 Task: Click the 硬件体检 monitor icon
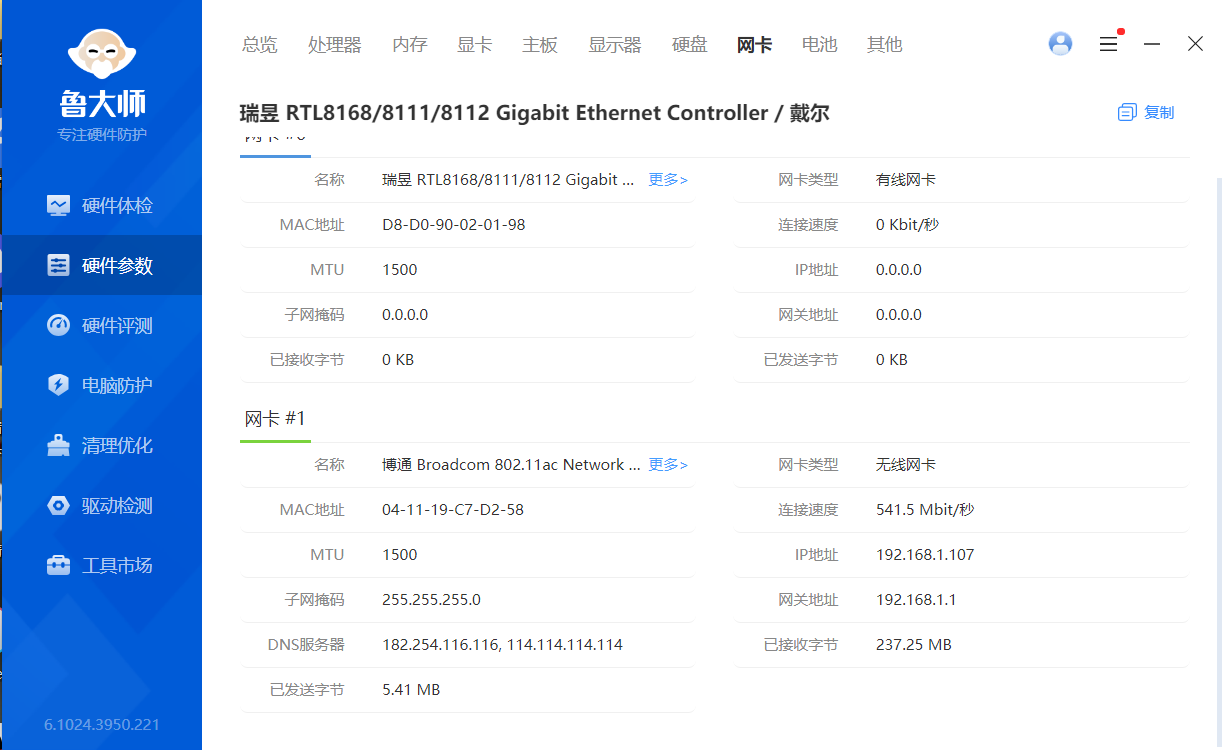pos(59,206)
